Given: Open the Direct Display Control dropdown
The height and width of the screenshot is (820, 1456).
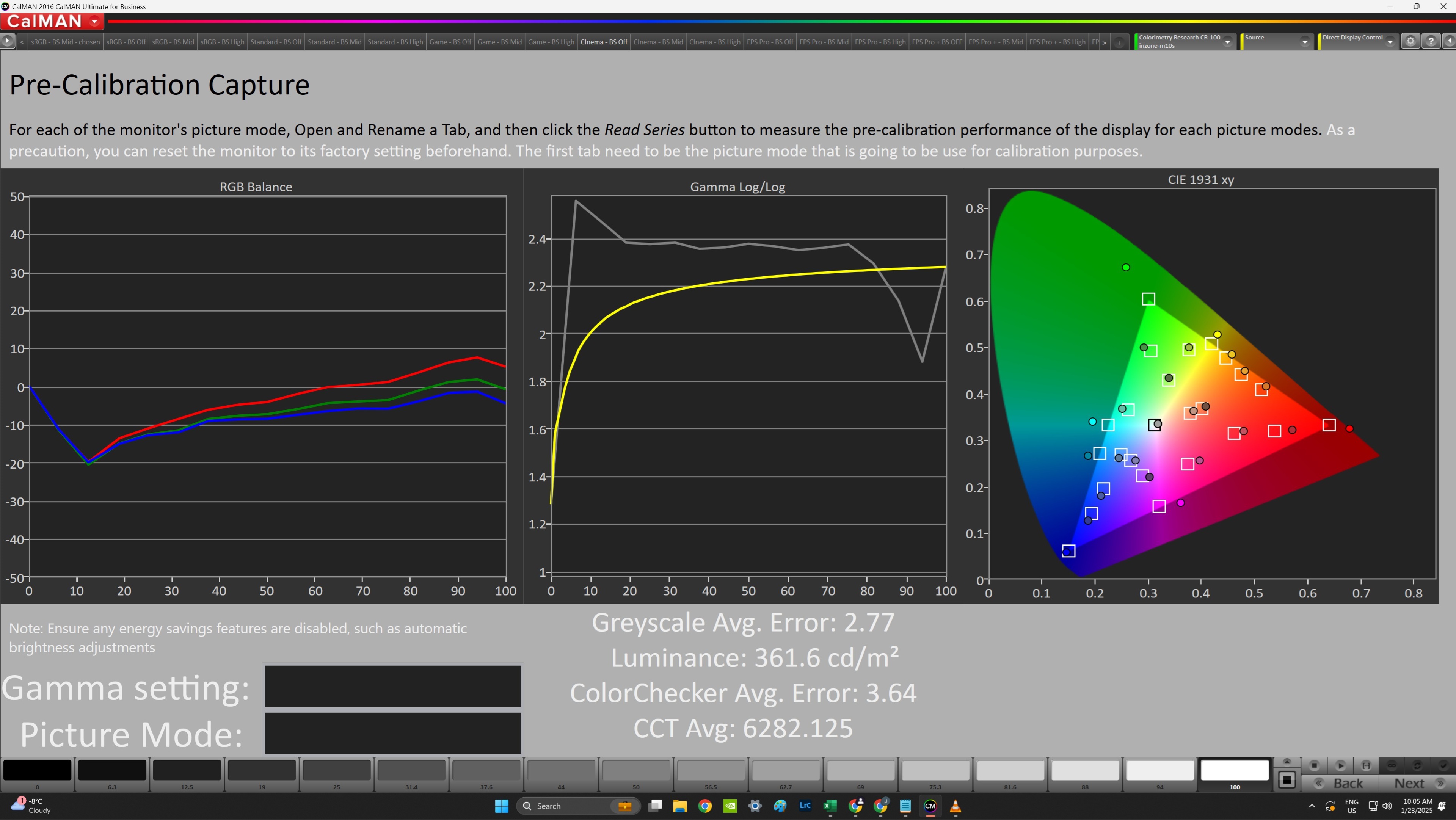Looking at the screenshot, I should click(x=1390, y=42).
